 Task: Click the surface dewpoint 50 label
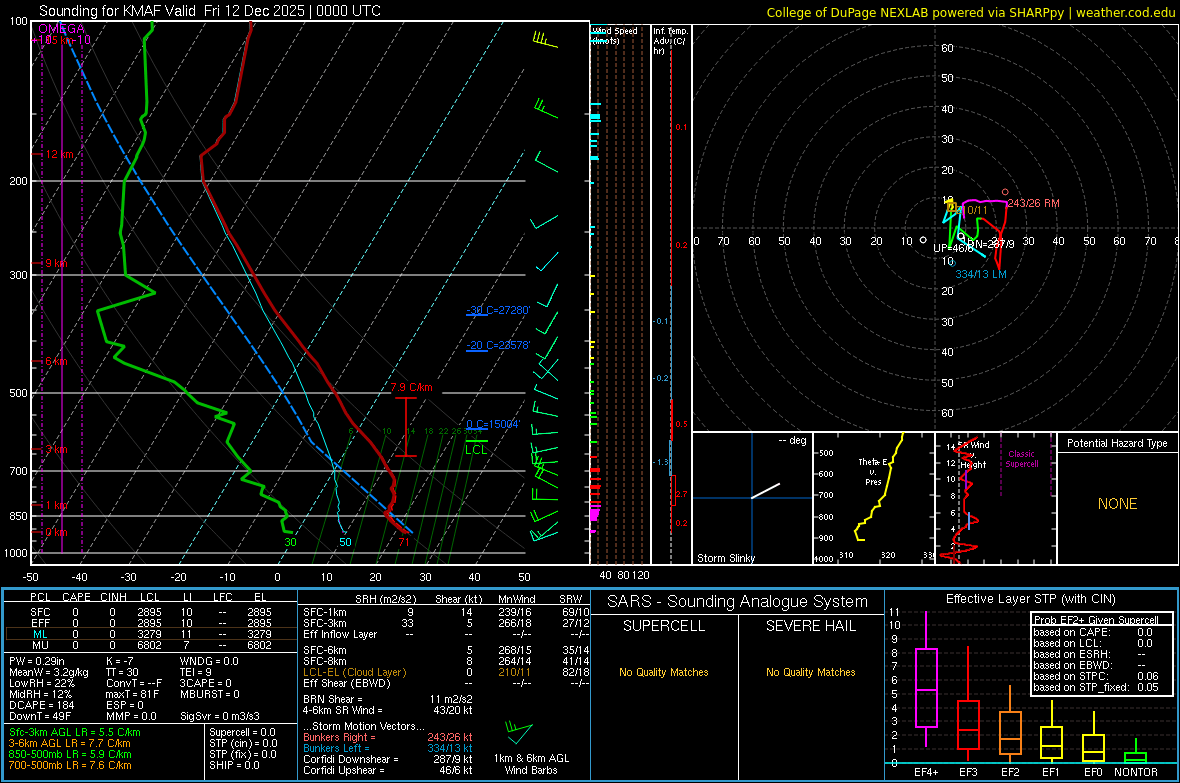pos(345,542)
